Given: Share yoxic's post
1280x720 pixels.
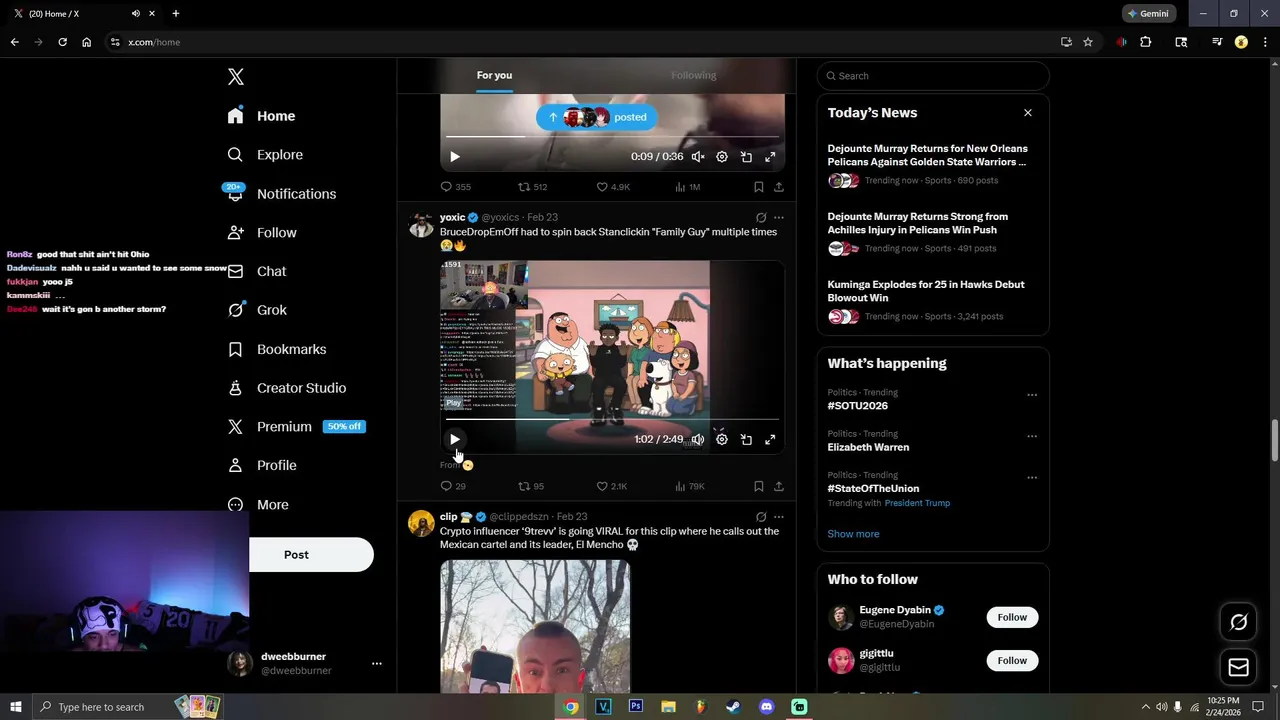Looking at the screenshot, I should (779, 486).
